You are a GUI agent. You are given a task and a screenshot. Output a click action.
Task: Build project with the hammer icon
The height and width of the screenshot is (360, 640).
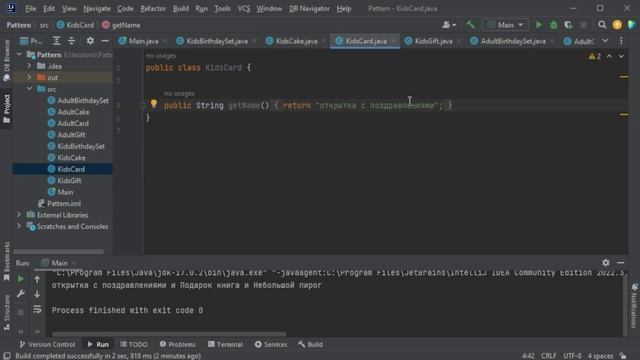[470, 25]
